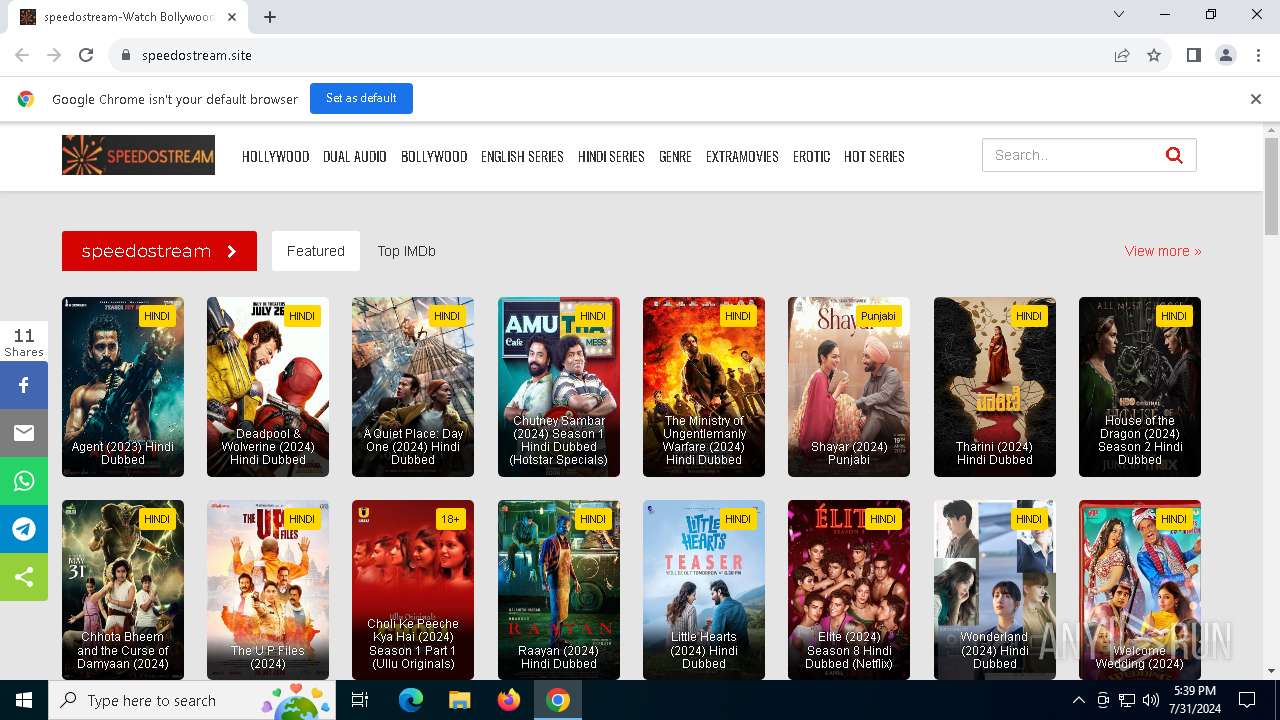Show hidden system tray icons
Viewport: 1280px width, 720px height.
(1078, 700)
